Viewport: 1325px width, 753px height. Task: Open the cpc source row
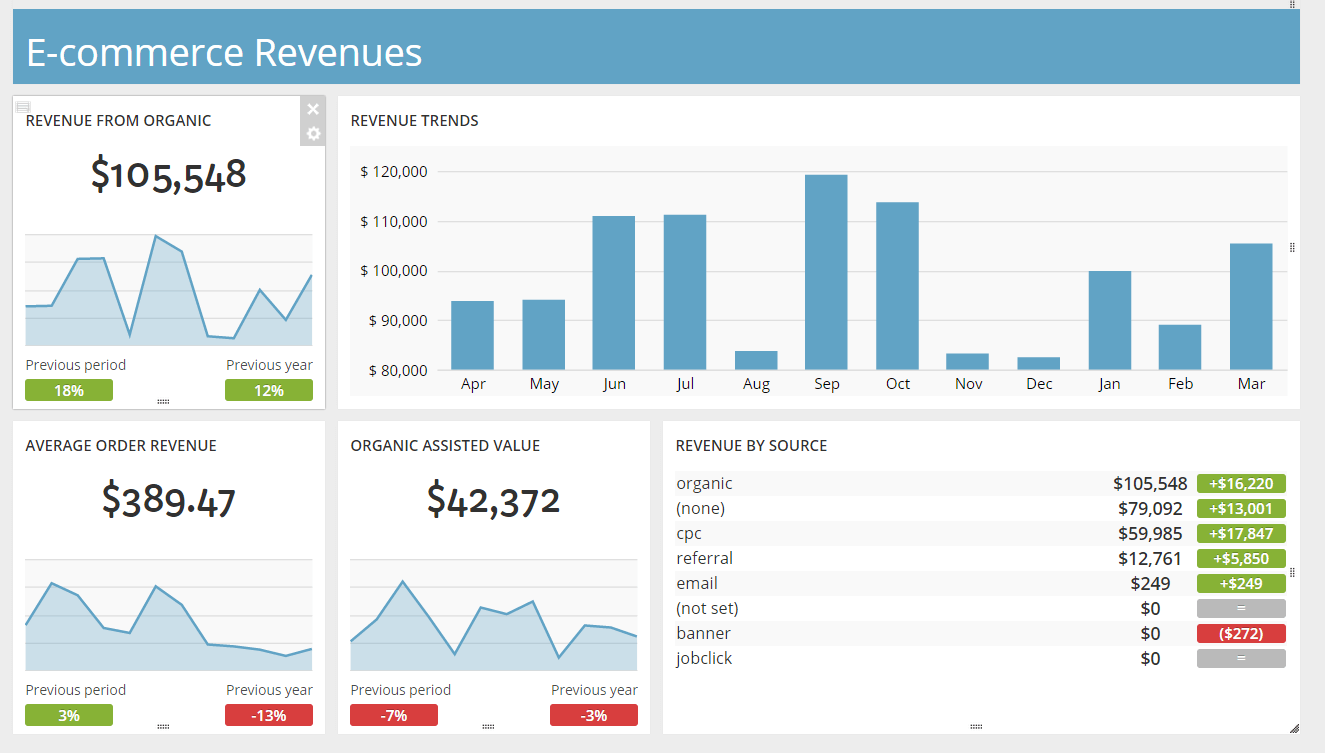coord(980,533)
